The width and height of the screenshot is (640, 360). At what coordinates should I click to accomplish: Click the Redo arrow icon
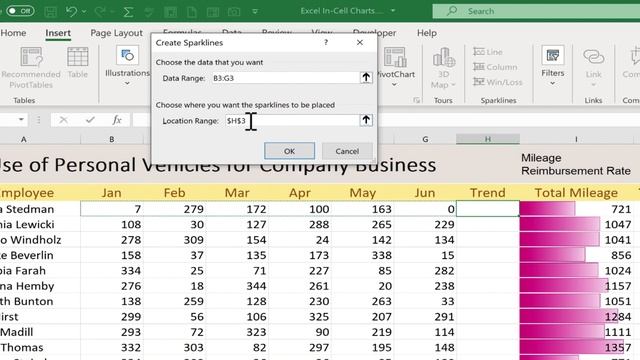(100, 11)
